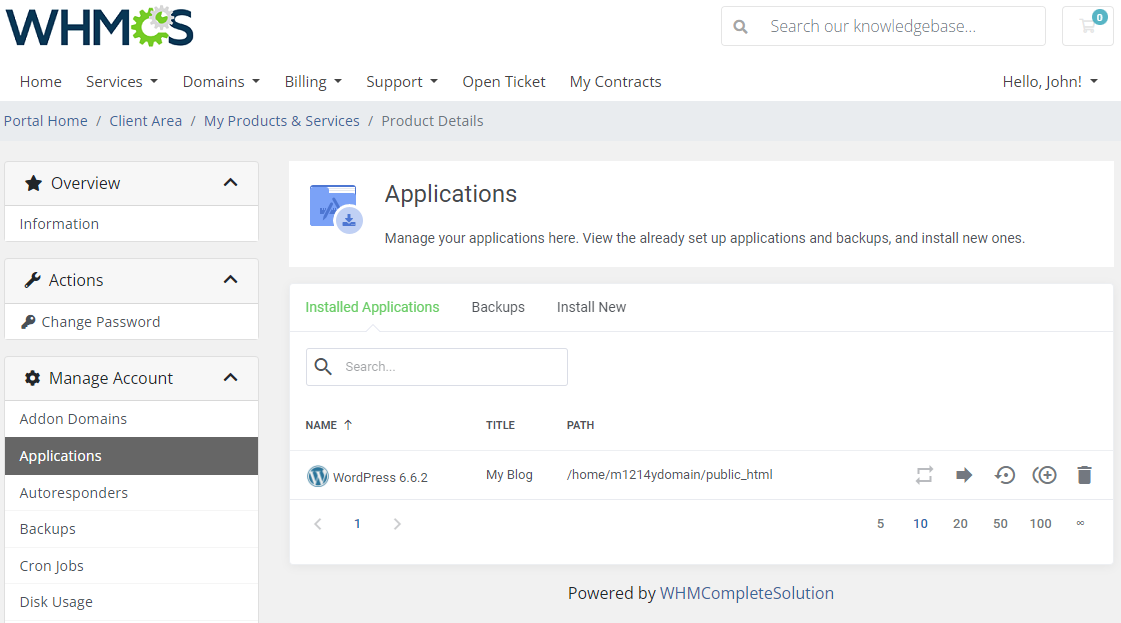This screenshot has height=623, width=1121.
Task: Delete the WordPress installation via trash icon
Action: coord(1085,475)
